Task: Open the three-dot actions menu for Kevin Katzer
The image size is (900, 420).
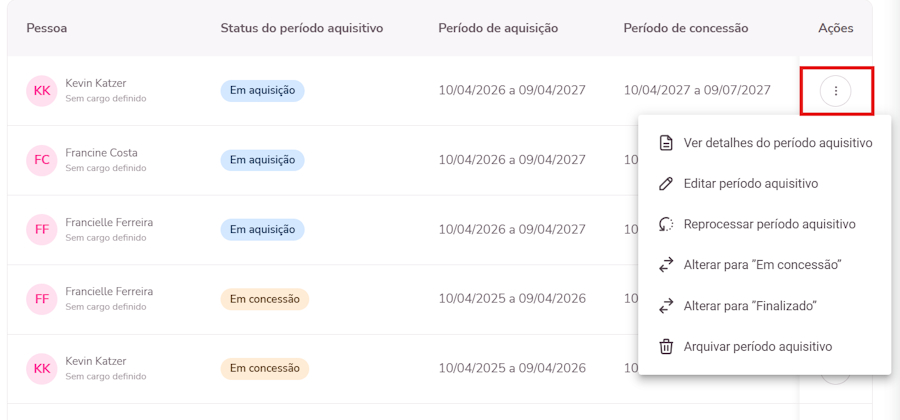Action: tap(835, 91)
